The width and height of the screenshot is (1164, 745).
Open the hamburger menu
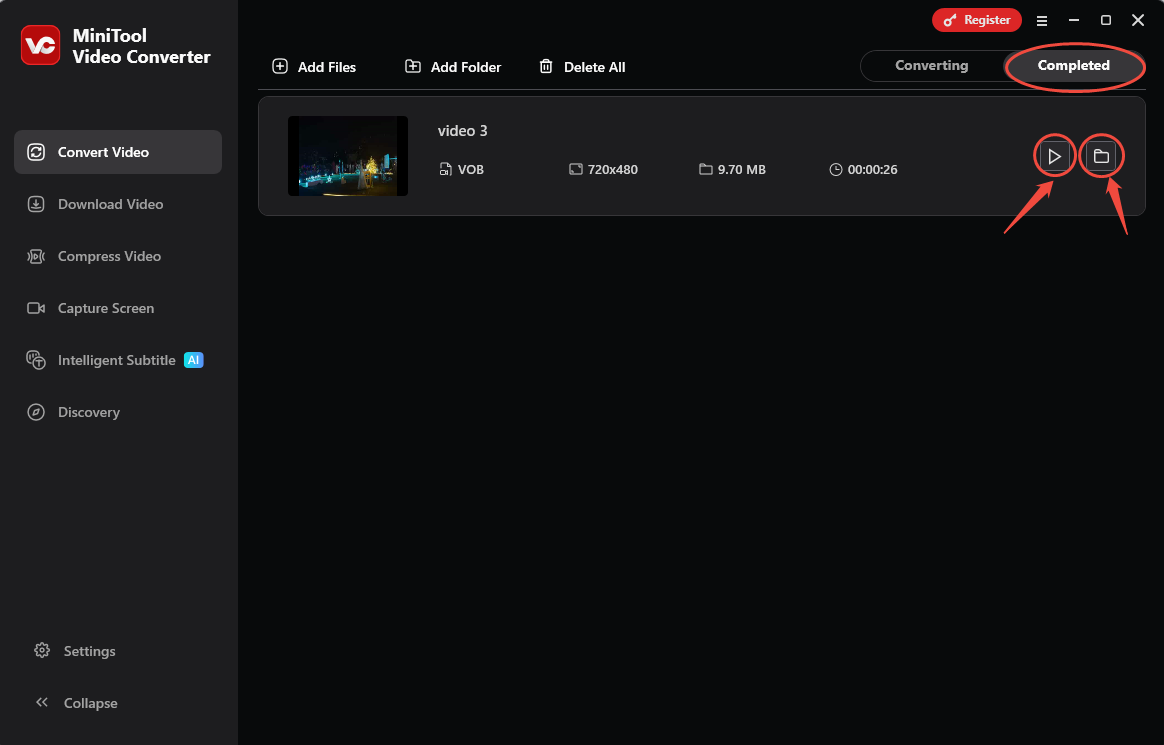click(x=1042, y=20)
